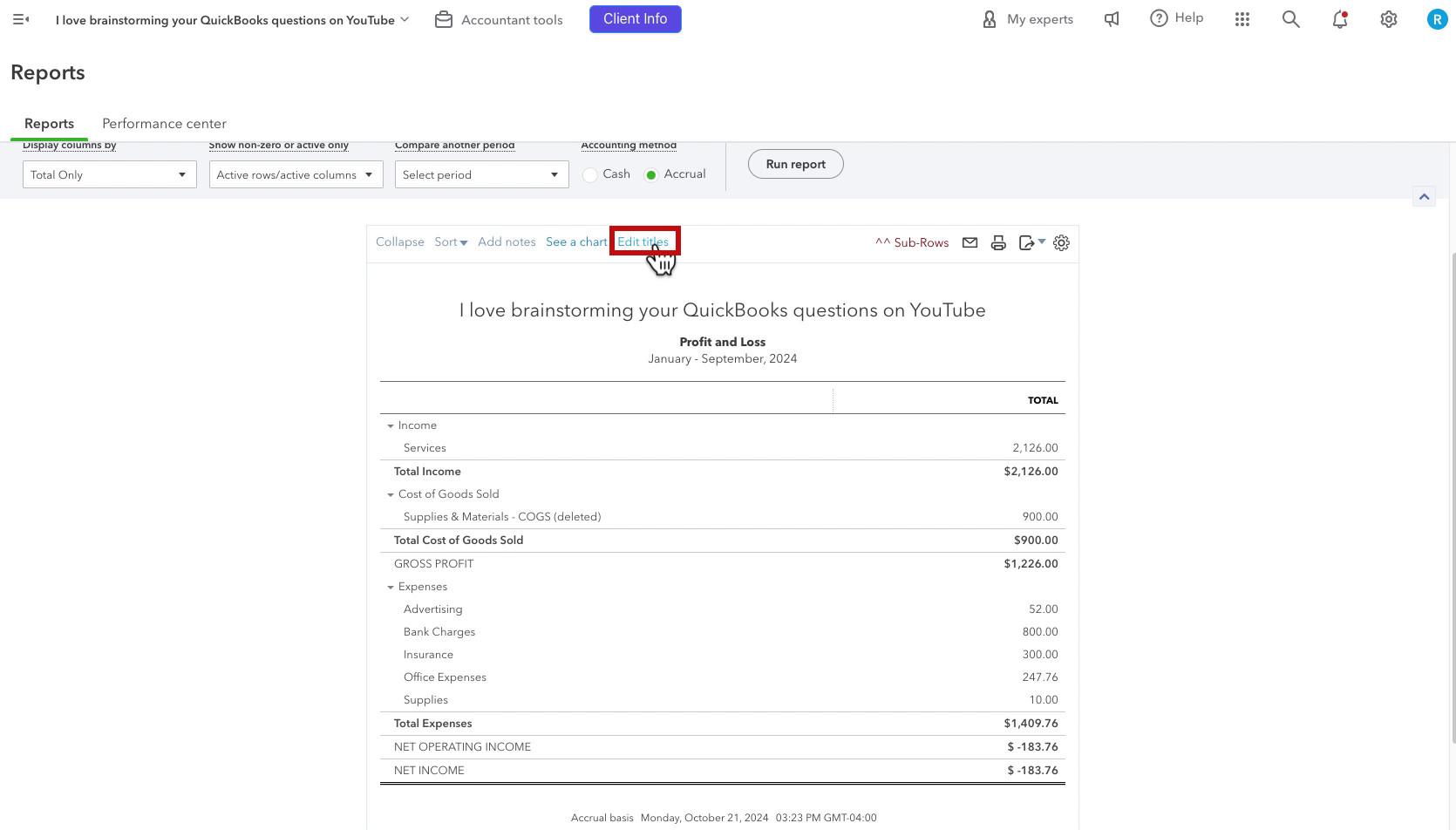Image resolution: width=1456 pixels, height=830 pixels.
Task: Print the Profit and Loss report
Action: [998, 243]
